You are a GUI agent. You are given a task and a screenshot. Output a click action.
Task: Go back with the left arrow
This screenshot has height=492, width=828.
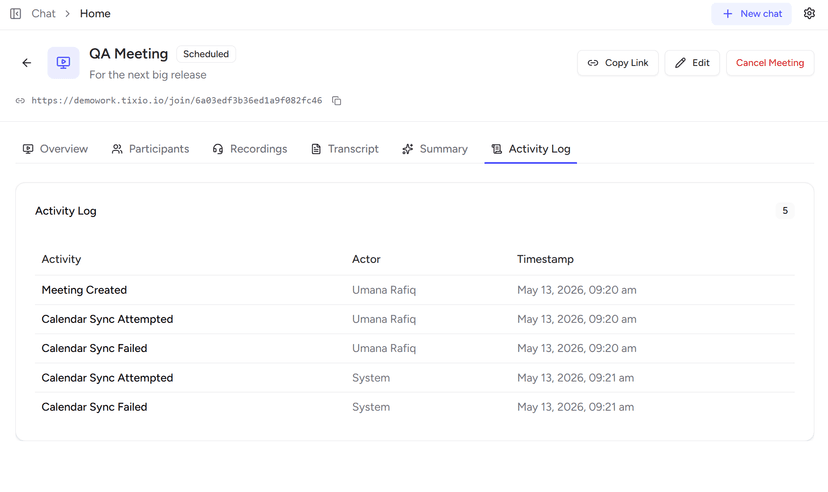[x=27, y=63]
